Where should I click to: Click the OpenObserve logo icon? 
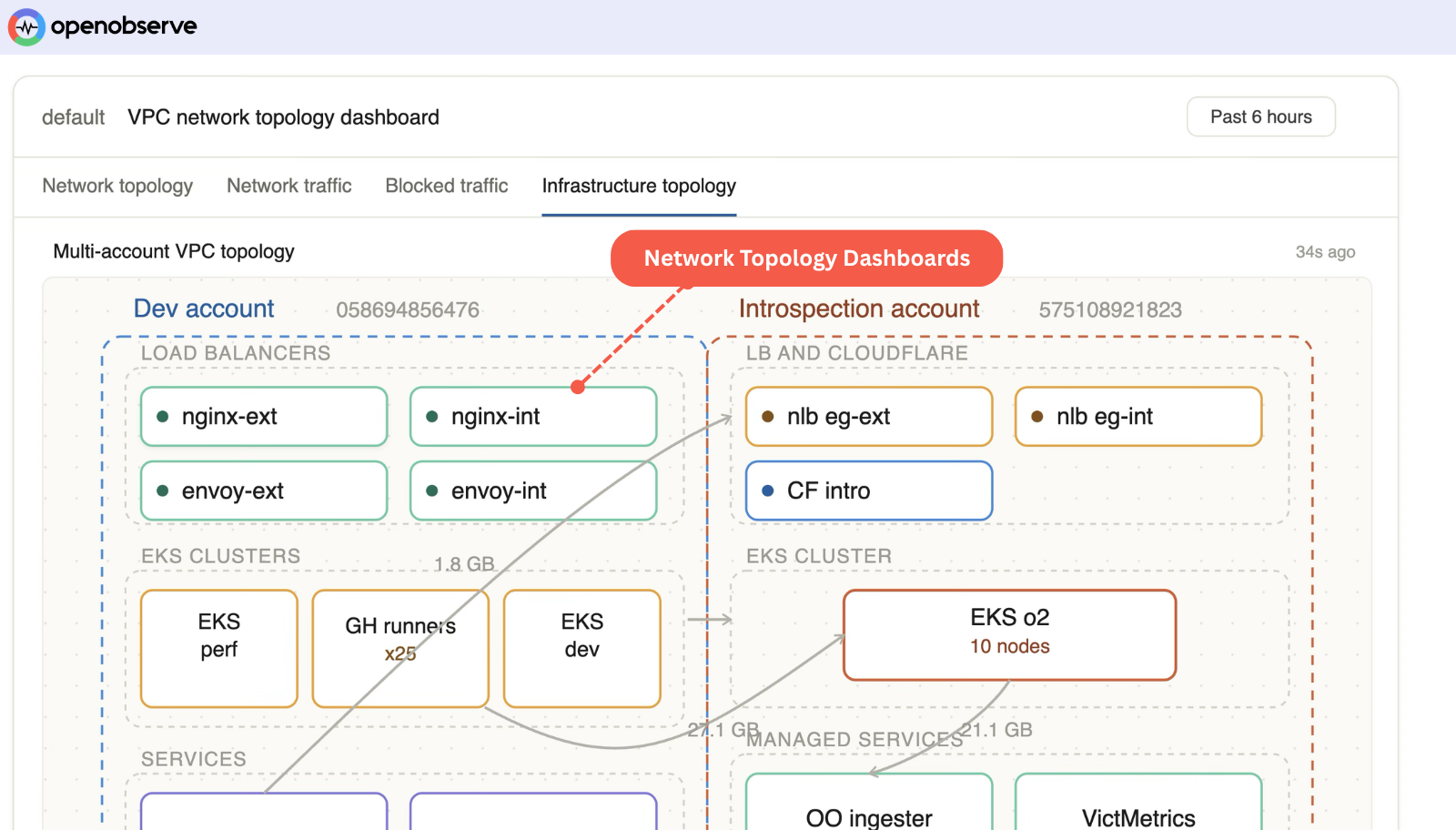tap(26, 27)
